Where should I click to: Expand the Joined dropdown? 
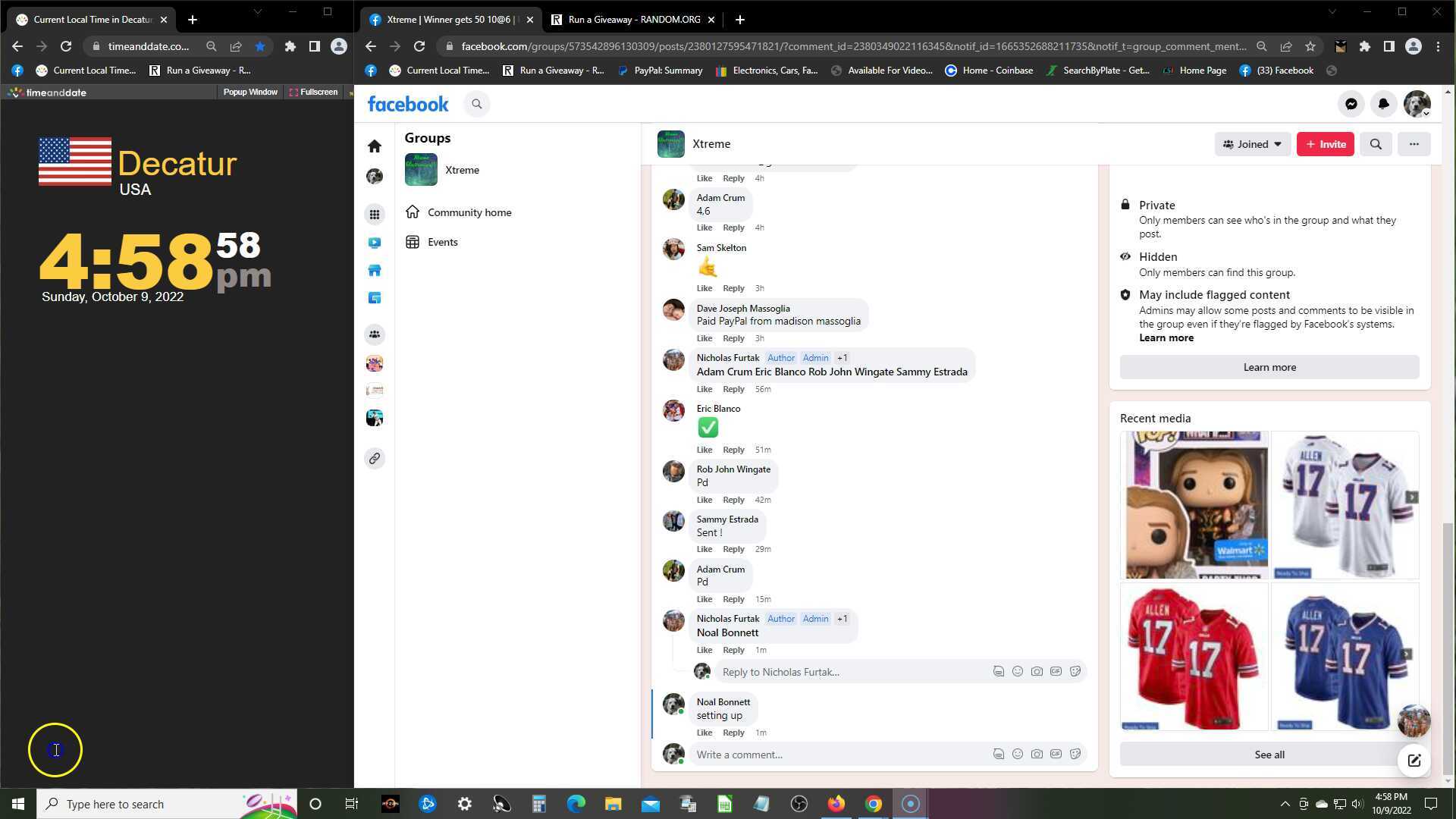(x=1252, y=144)
